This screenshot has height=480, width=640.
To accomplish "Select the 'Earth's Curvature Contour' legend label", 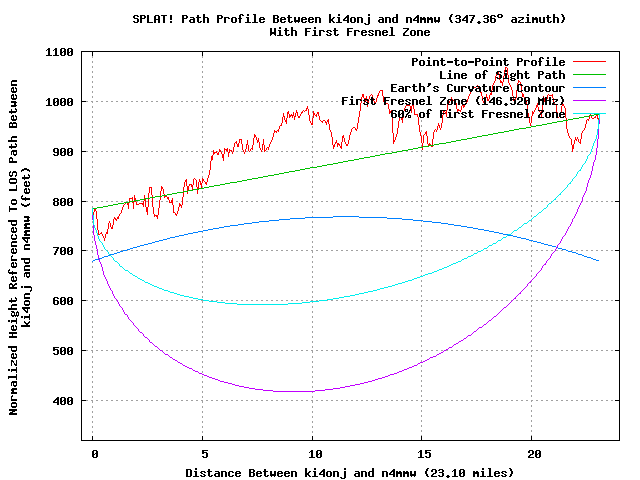I will [478, 88].
